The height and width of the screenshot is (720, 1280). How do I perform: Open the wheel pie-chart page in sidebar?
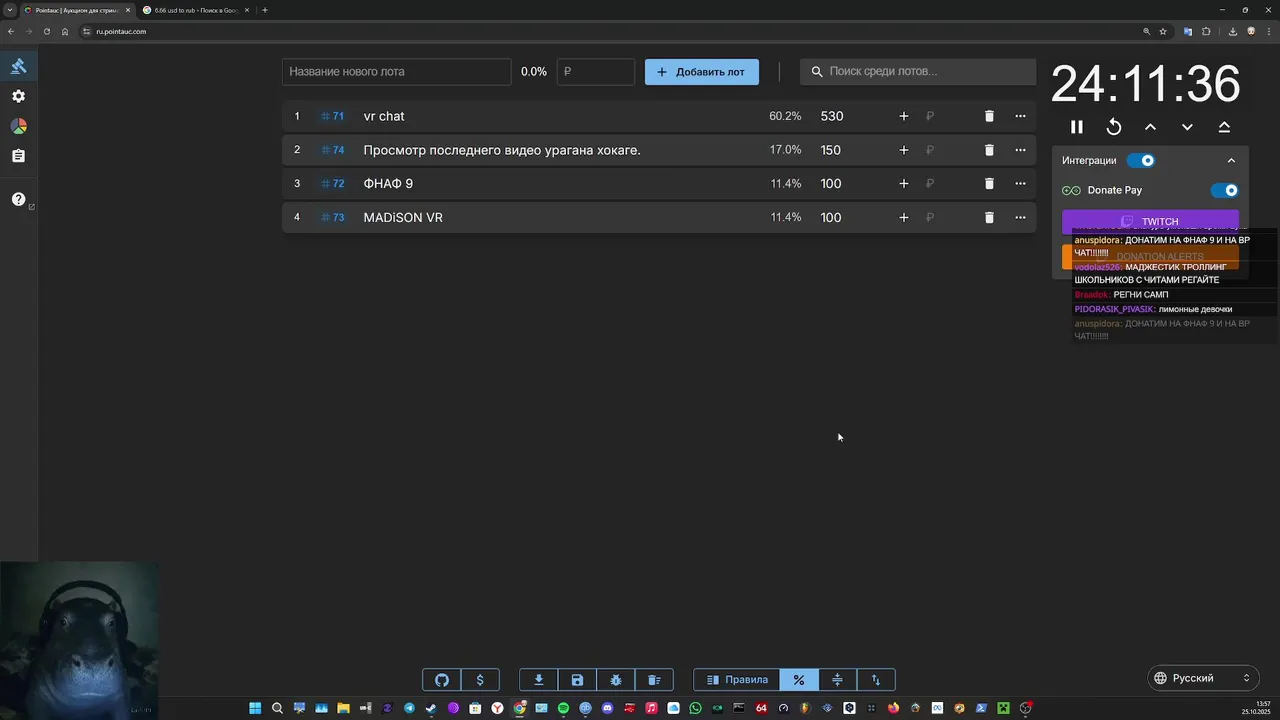(18, 126)
